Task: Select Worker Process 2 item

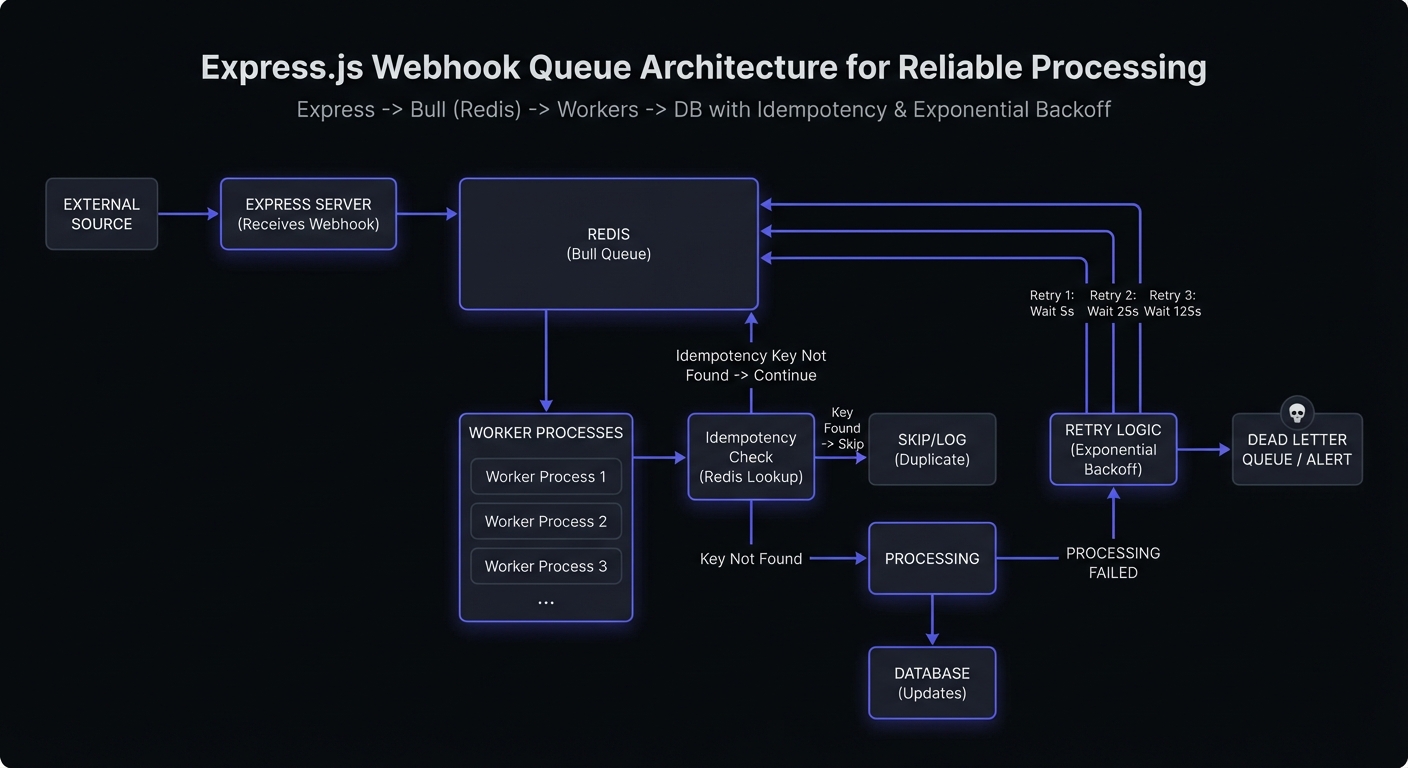Action: (546, 522)
